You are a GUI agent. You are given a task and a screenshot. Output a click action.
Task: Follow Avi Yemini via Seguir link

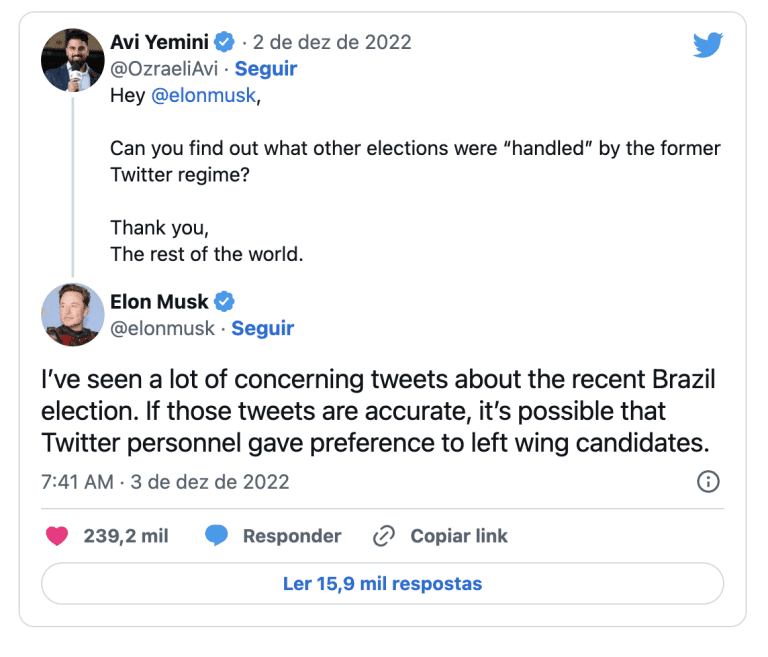(266, 69)
